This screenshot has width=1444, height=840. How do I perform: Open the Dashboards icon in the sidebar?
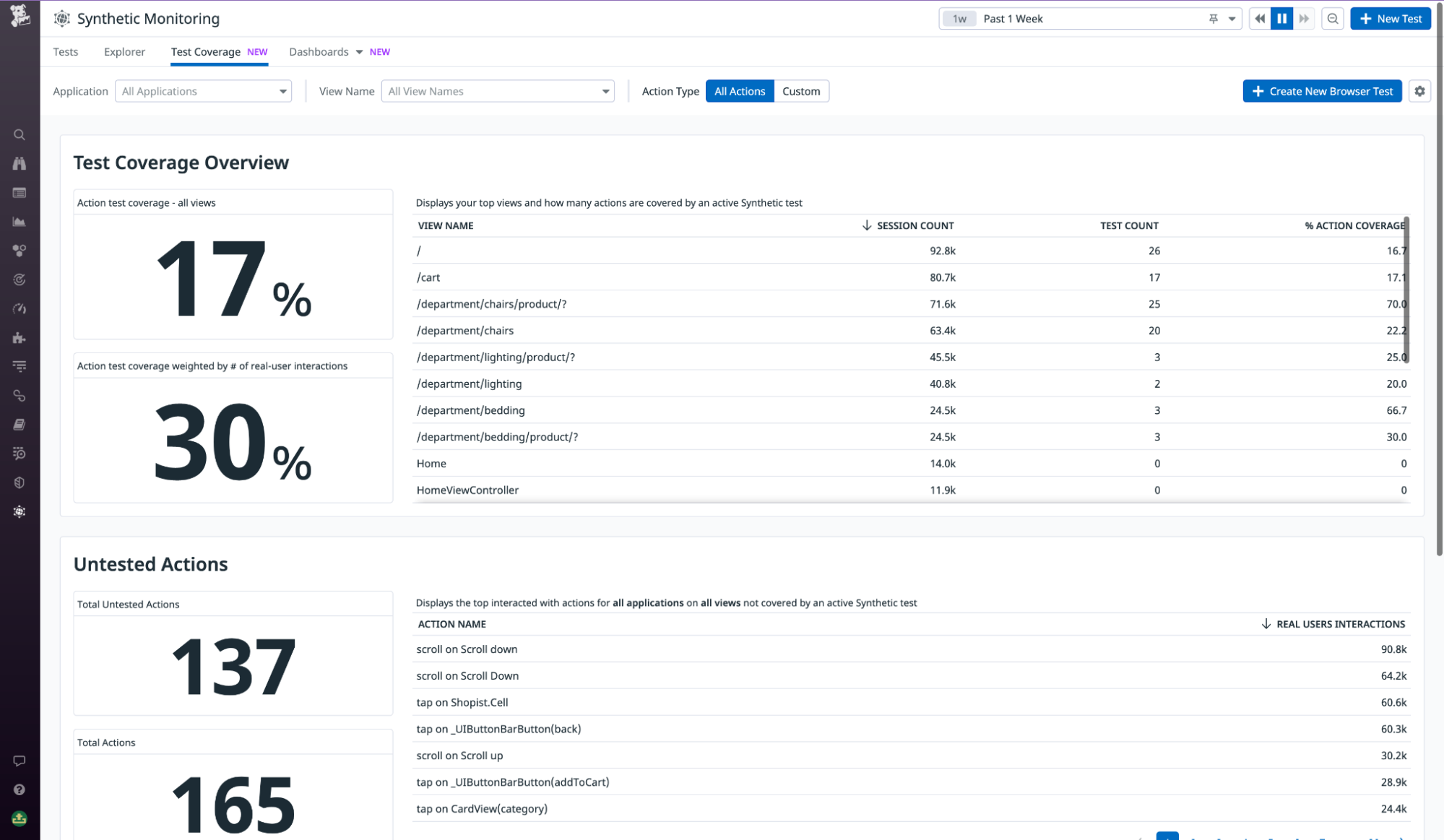[19, 193]
